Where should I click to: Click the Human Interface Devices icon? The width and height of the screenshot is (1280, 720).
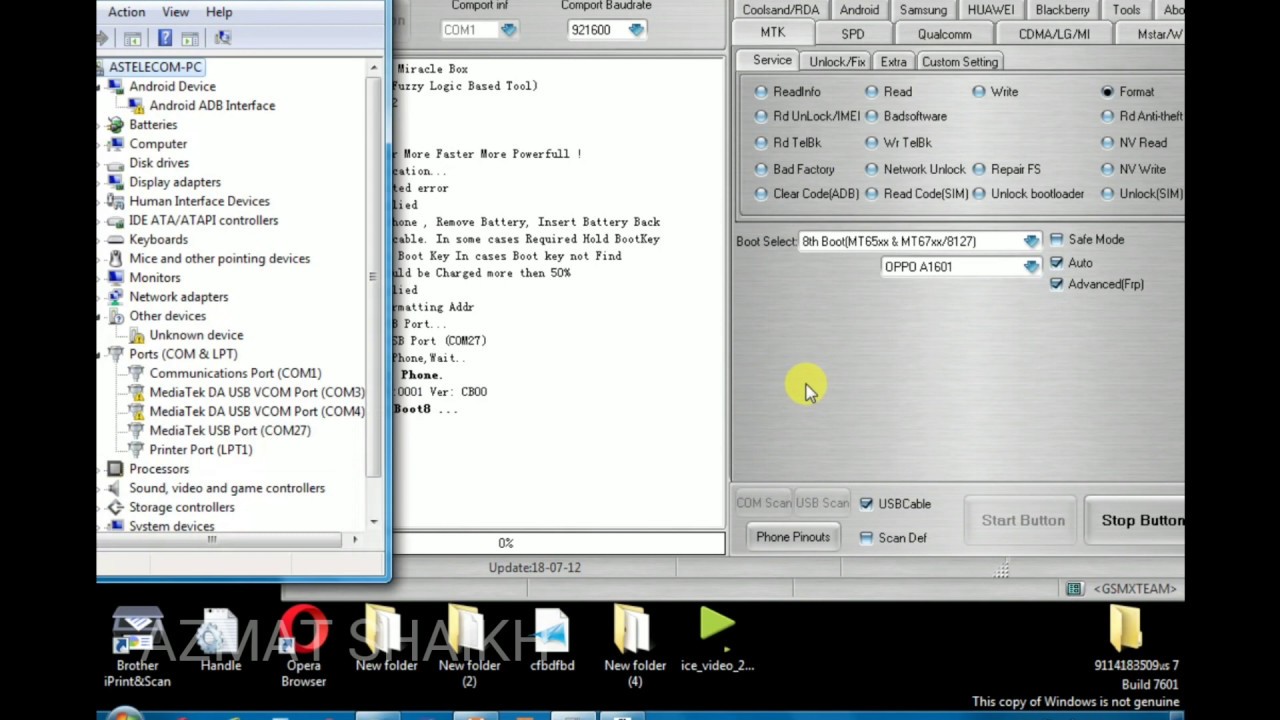[x=116, y=201]
